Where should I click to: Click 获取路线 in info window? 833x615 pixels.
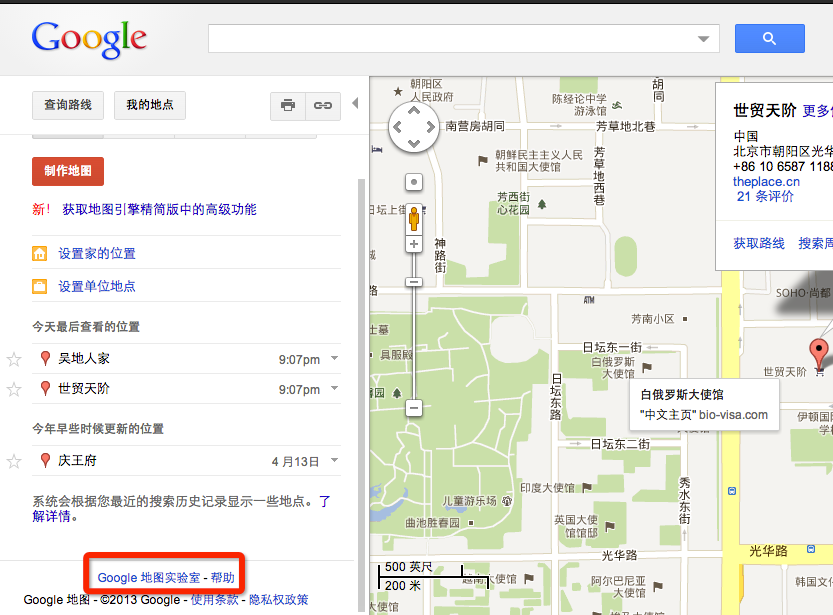tap(759, 243)
